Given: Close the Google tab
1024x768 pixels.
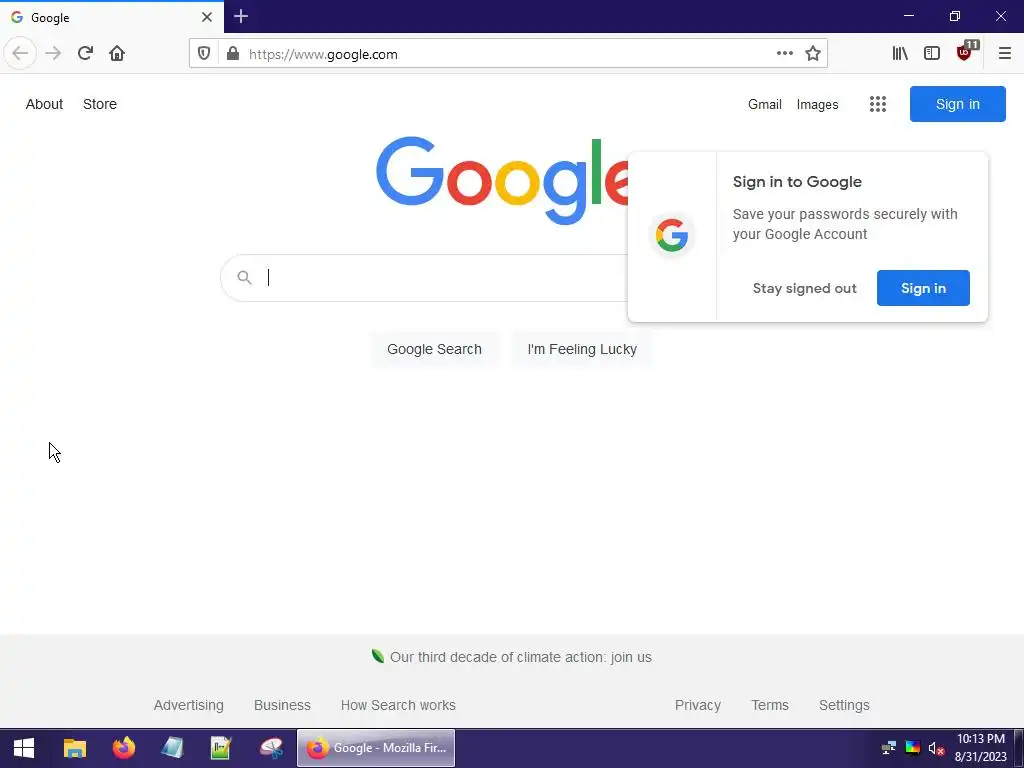Looking at the screenshot, I should pyautogui.click(x=206, y=17).
